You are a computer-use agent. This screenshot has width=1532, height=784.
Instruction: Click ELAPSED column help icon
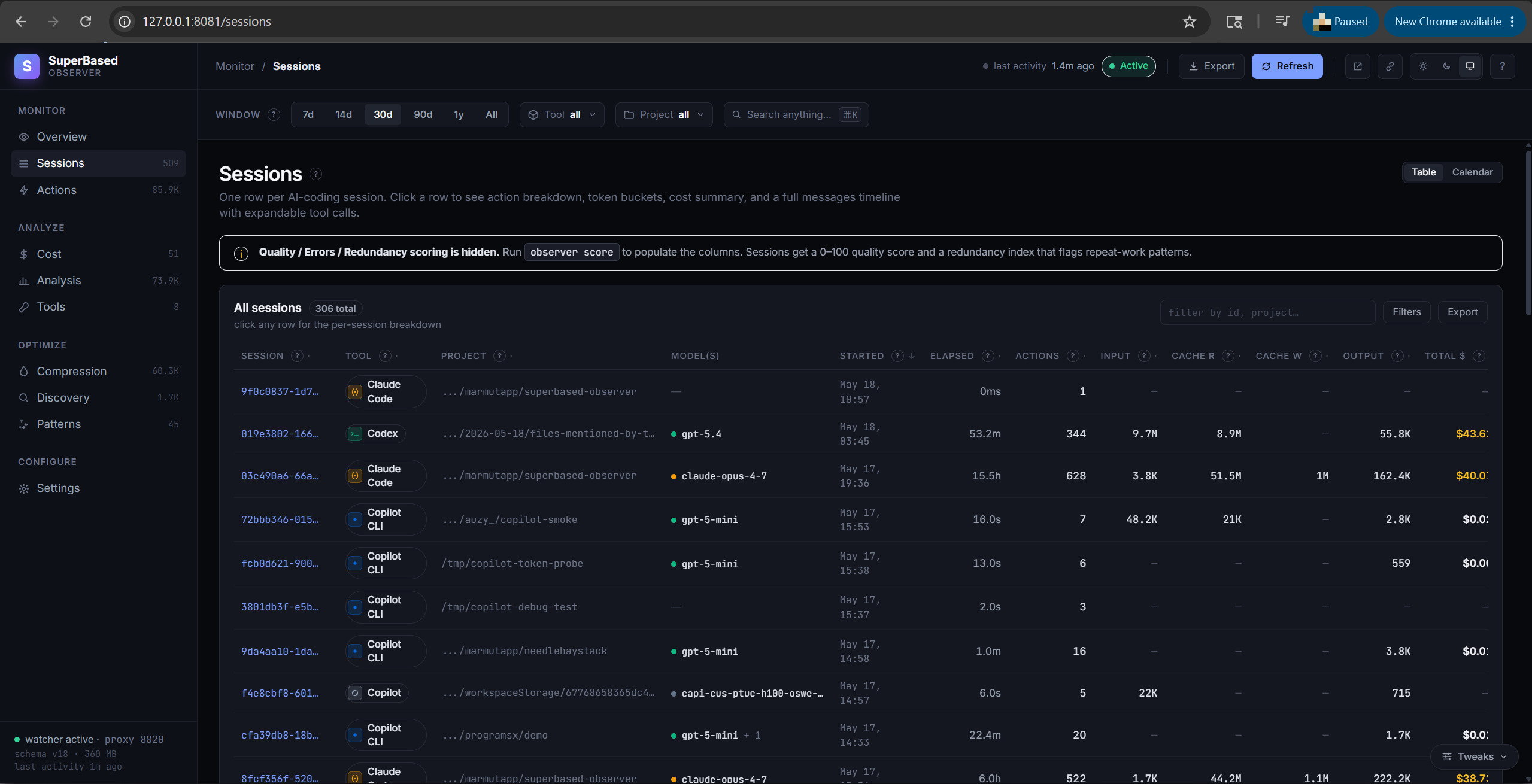pos(988,356)
